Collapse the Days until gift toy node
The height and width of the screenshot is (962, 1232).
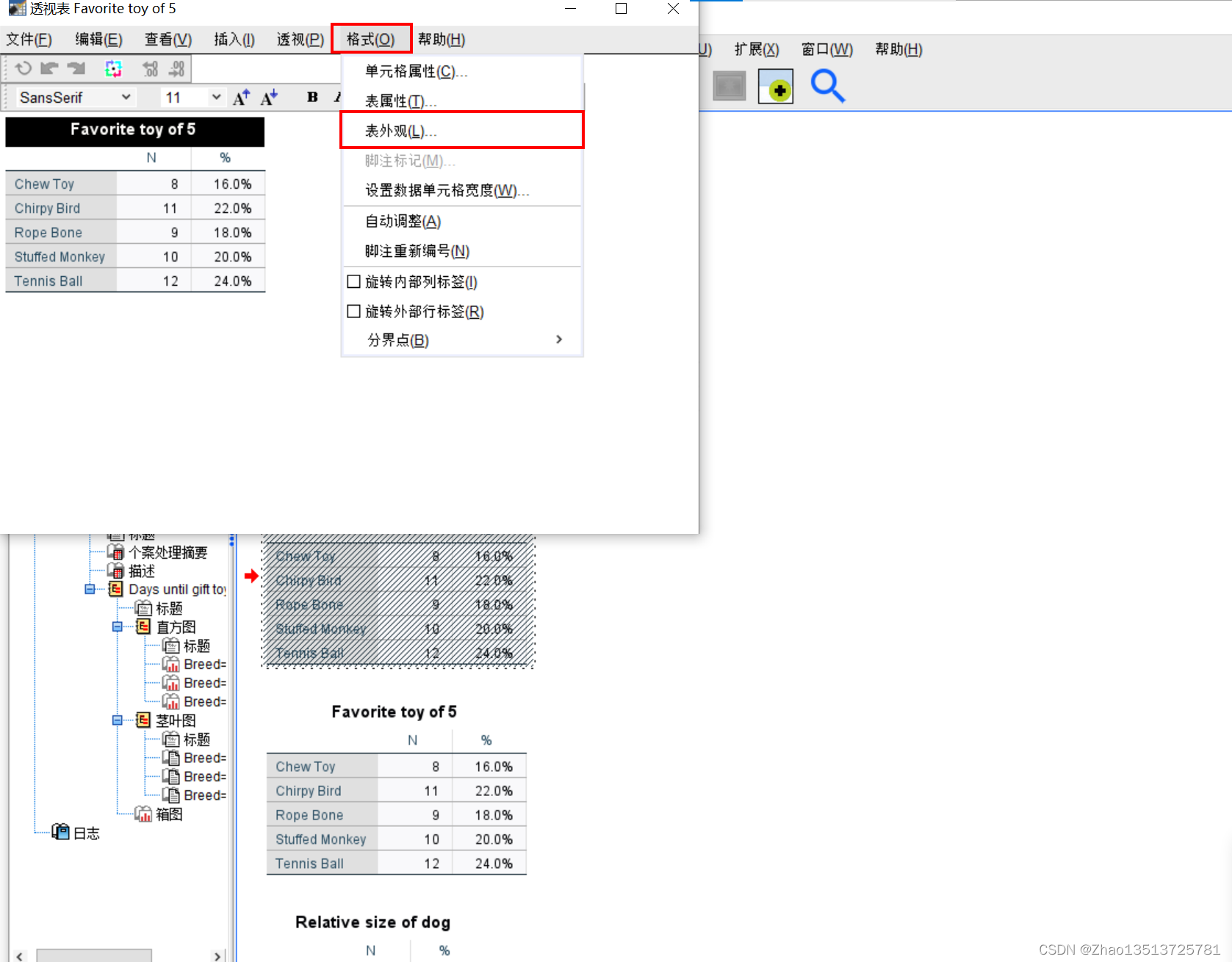(90, 589)
